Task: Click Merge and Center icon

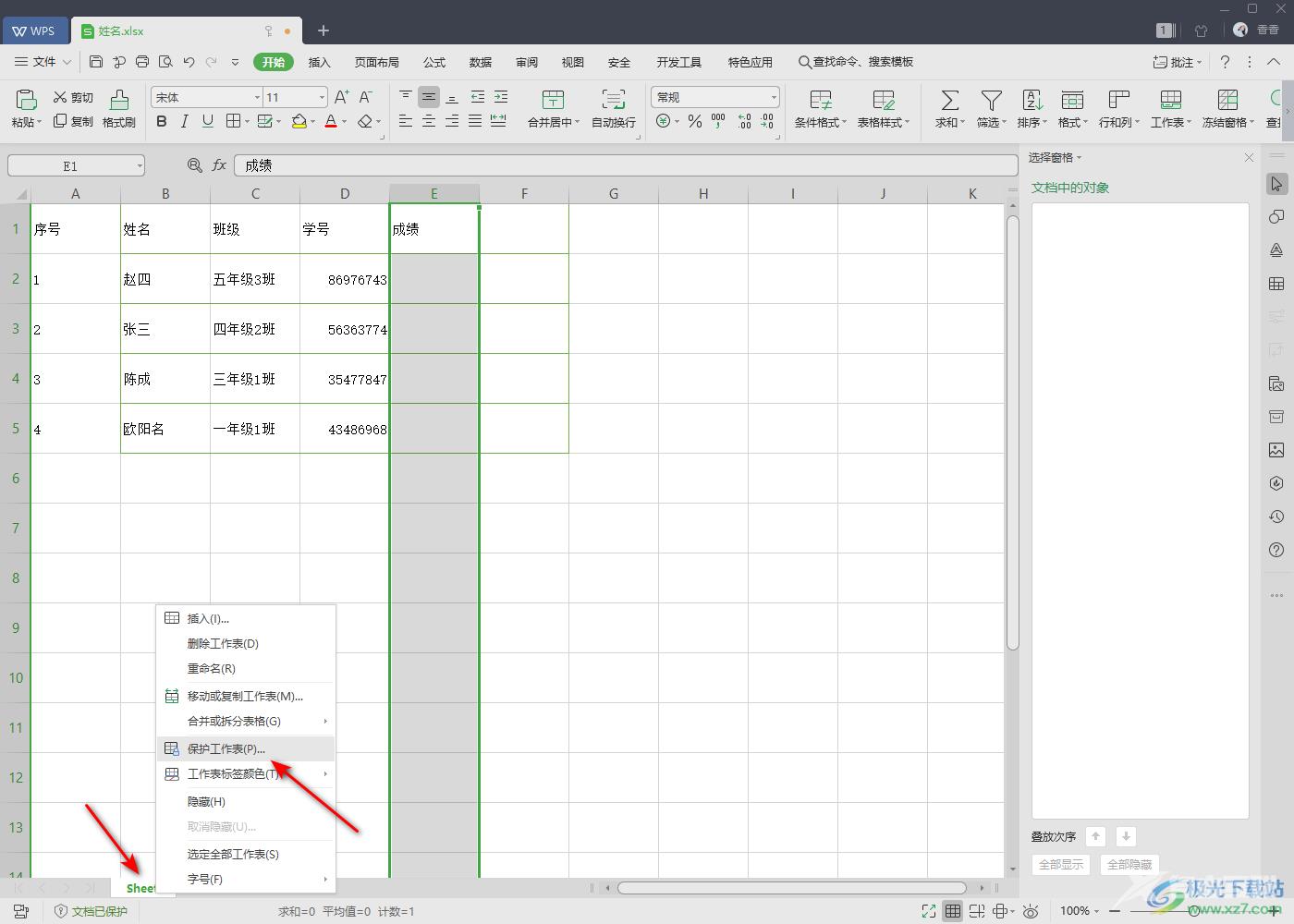Action: tap(553, 99)
